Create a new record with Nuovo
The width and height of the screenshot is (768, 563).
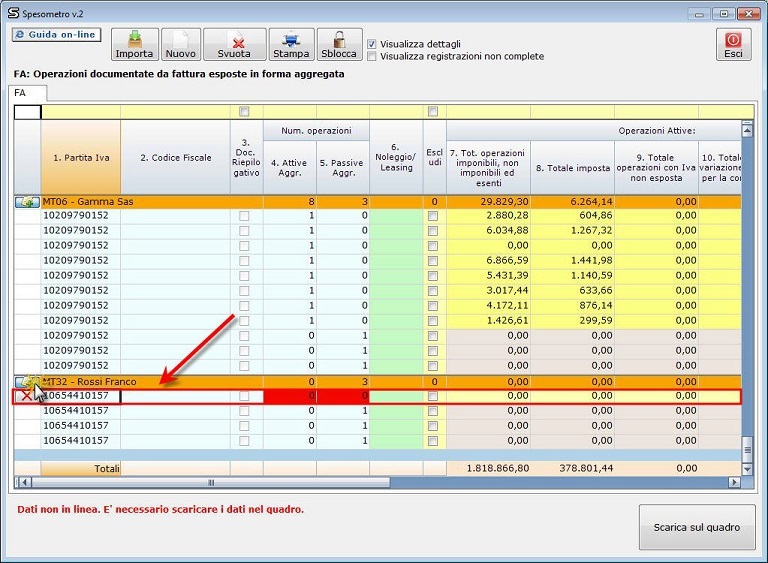pyautogui.click(x=181, y=45)
